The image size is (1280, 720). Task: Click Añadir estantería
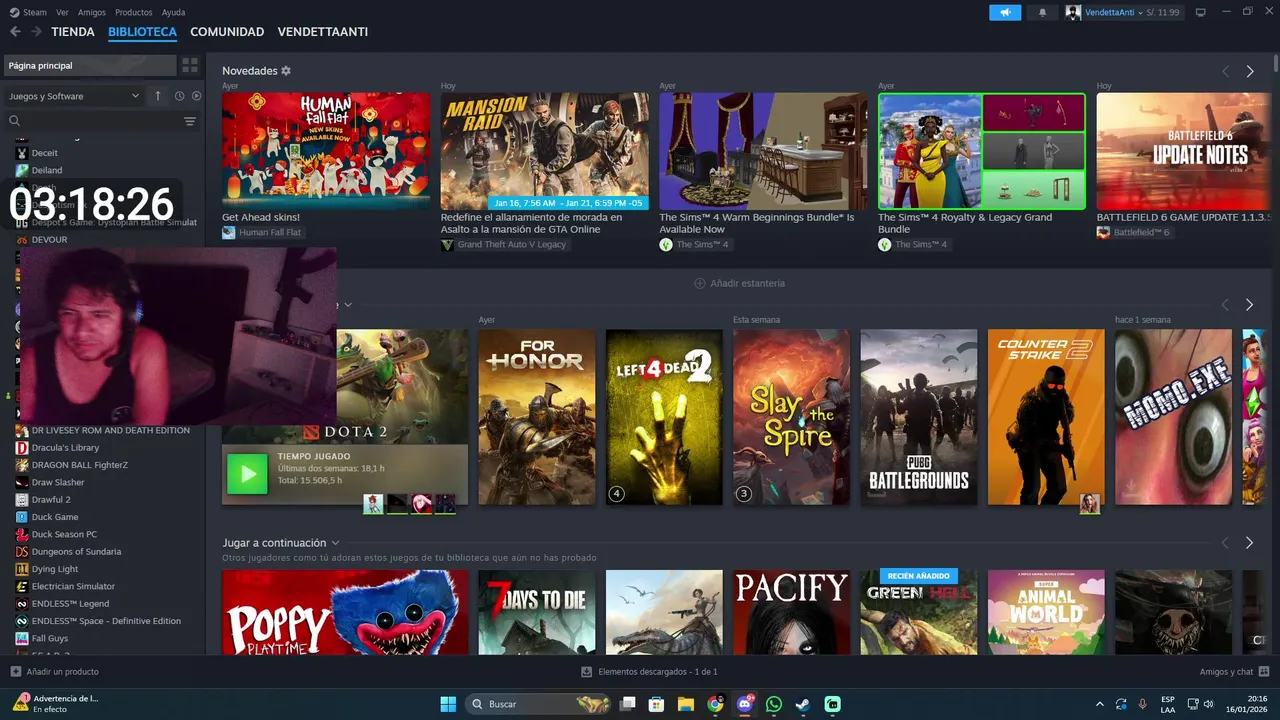(x=740, y=283)
